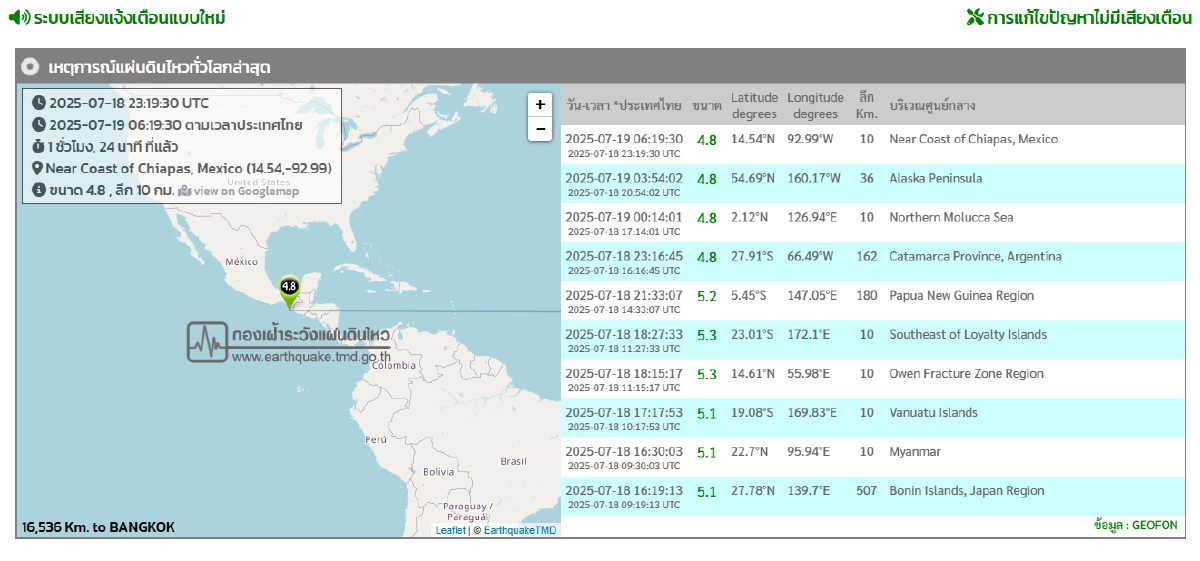Click the 2025-07-19 03:54:02 timestamp

point(624,178)
